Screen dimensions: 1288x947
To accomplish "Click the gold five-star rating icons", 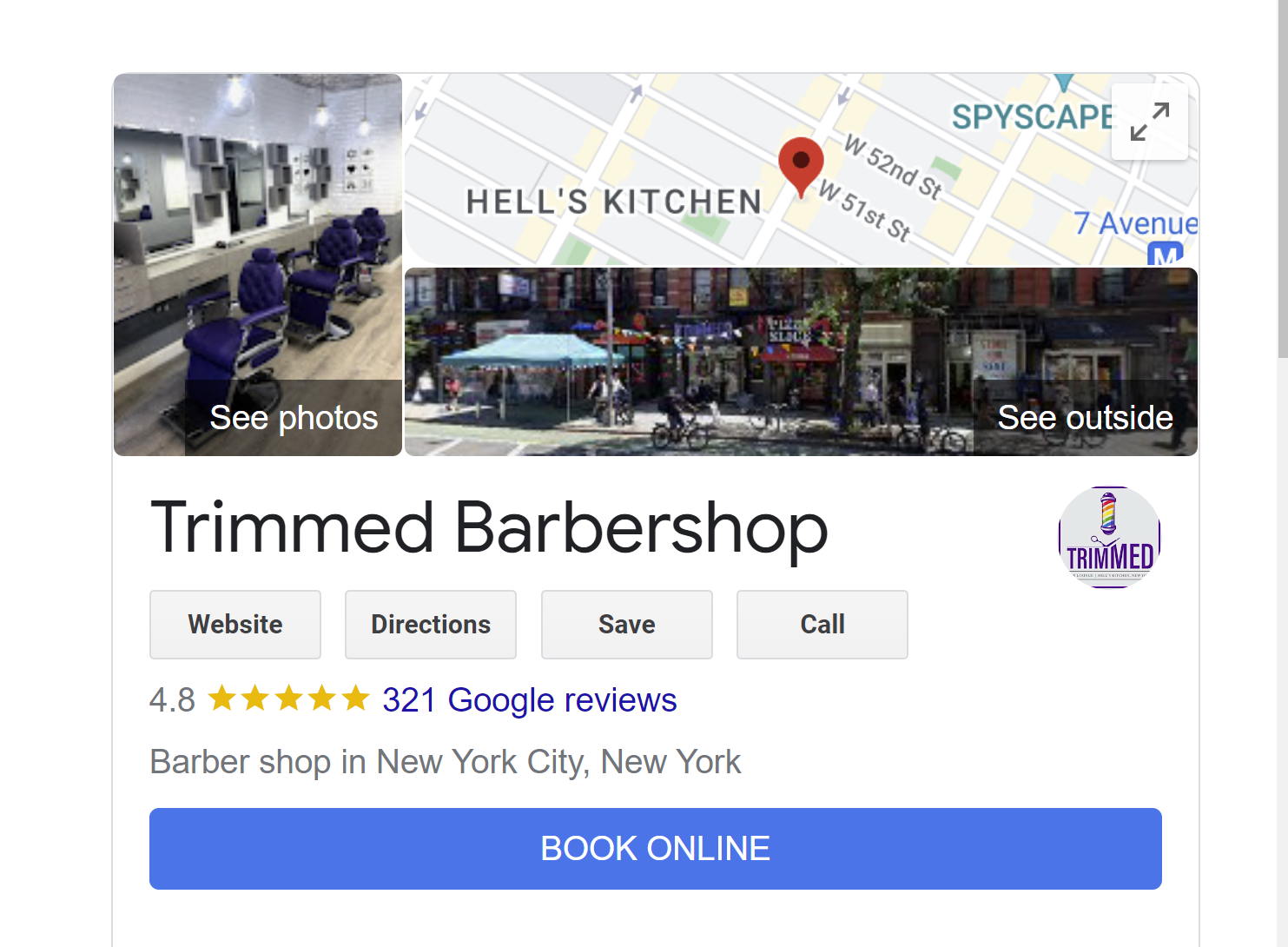I will point(289,699).
